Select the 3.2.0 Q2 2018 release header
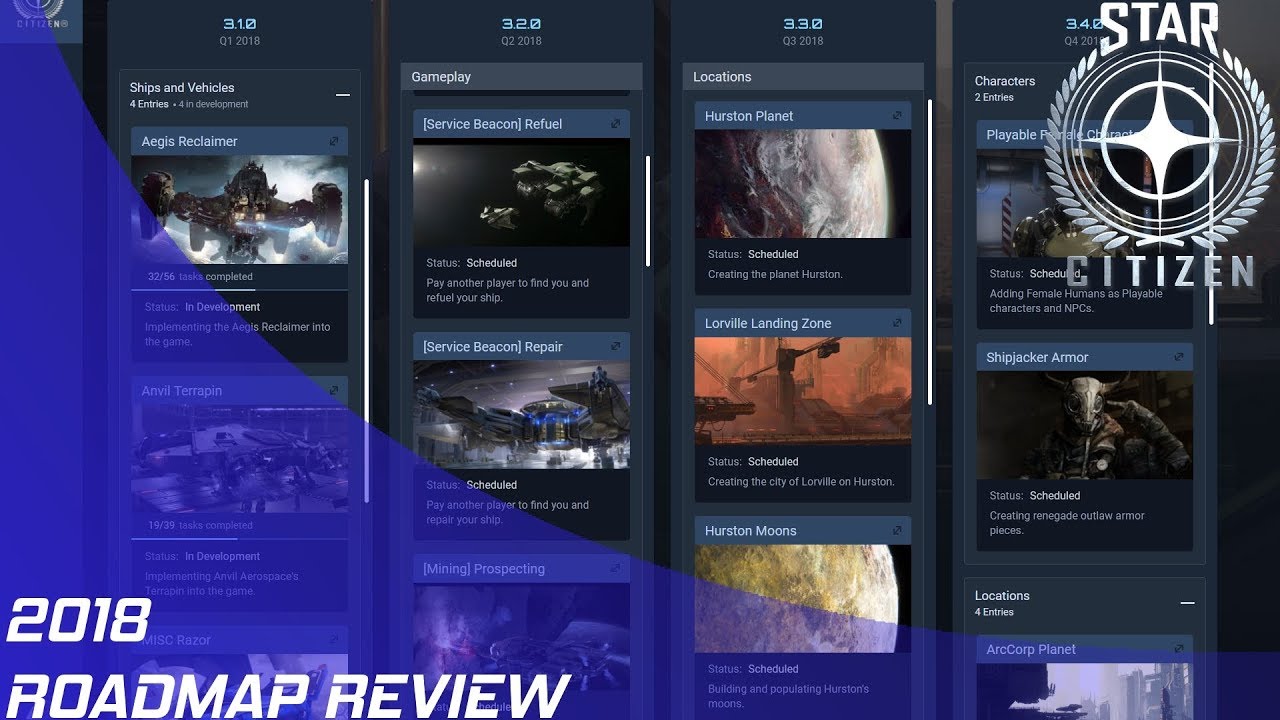The width and height of the screenshot is (1280, 720). (x=521, y=32)
